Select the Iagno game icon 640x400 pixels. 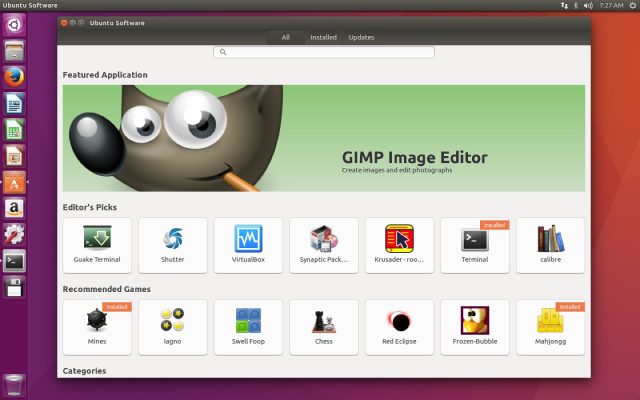[173, 321]
